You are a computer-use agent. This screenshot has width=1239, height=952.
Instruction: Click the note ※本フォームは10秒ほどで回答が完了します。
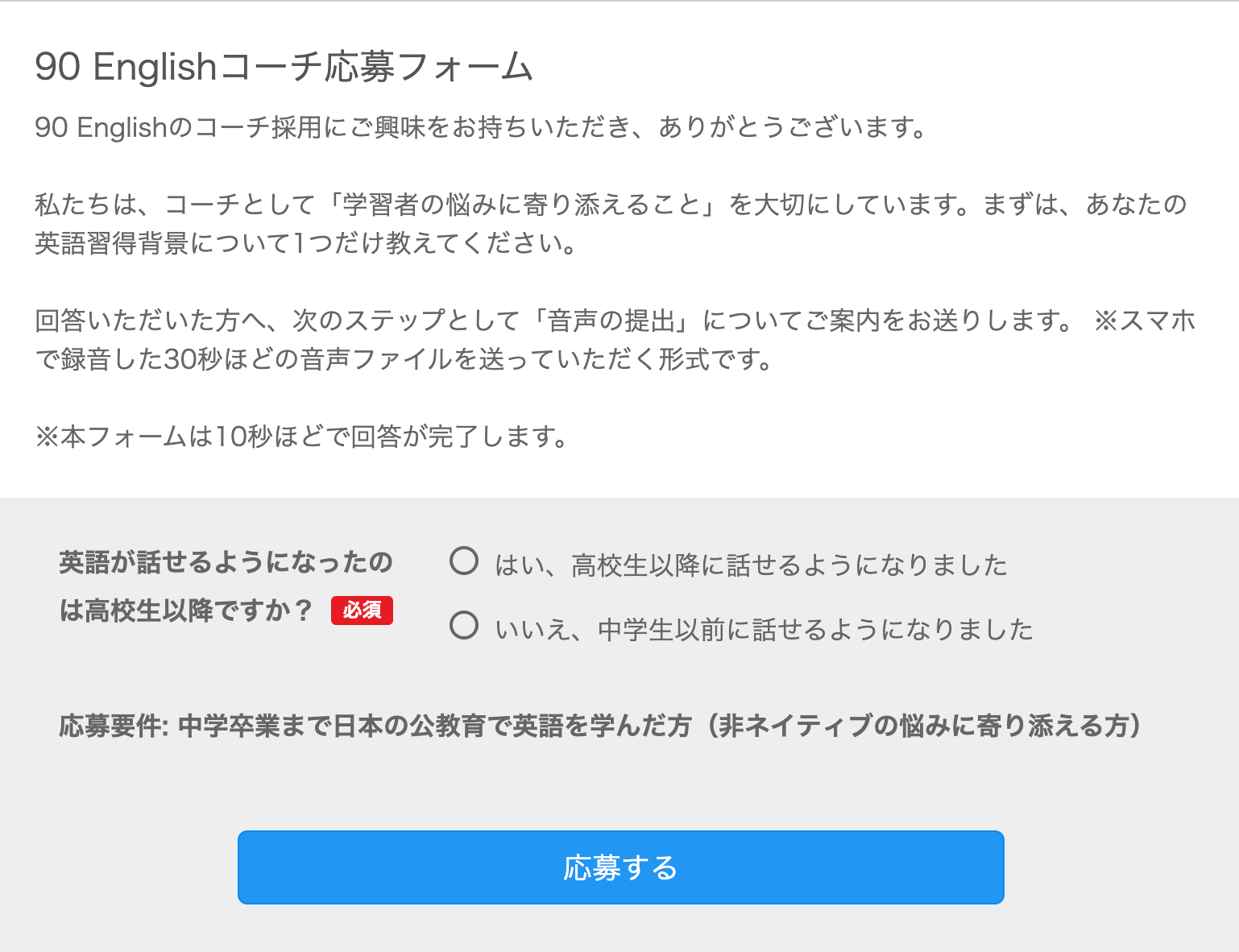coord(303,437)
